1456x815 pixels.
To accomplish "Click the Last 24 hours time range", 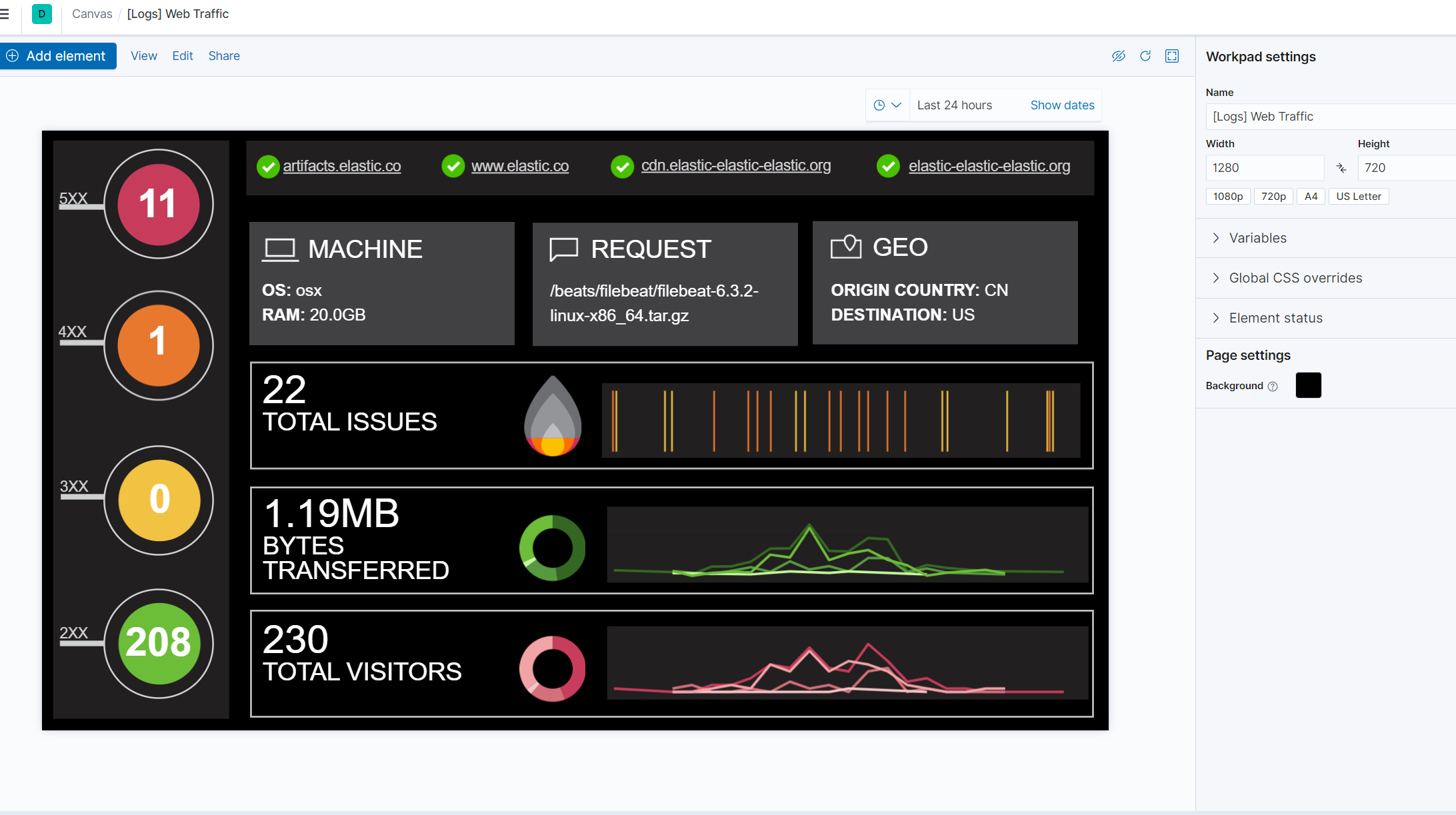I will 955,105.
